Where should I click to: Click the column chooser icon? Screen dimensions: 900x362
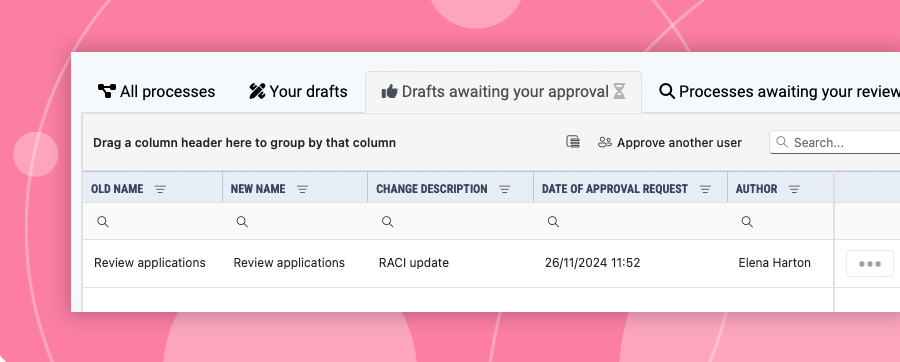click(573, 142)
